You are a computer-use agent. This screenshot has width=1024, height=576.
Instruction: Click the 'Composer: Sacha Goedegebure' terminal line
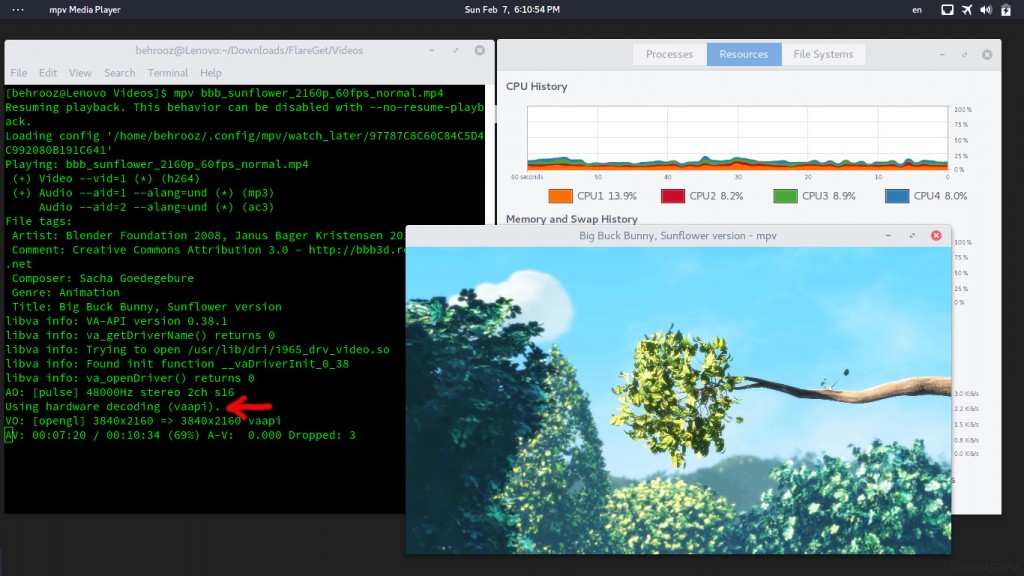(x=103, y=278)
